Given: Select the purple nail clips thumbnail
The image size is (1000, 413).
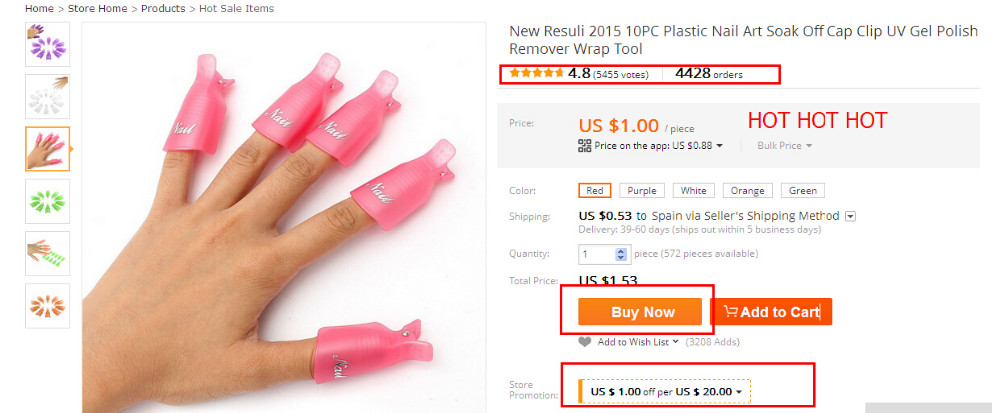Looking at the screenshot, I should pos(47,45).
